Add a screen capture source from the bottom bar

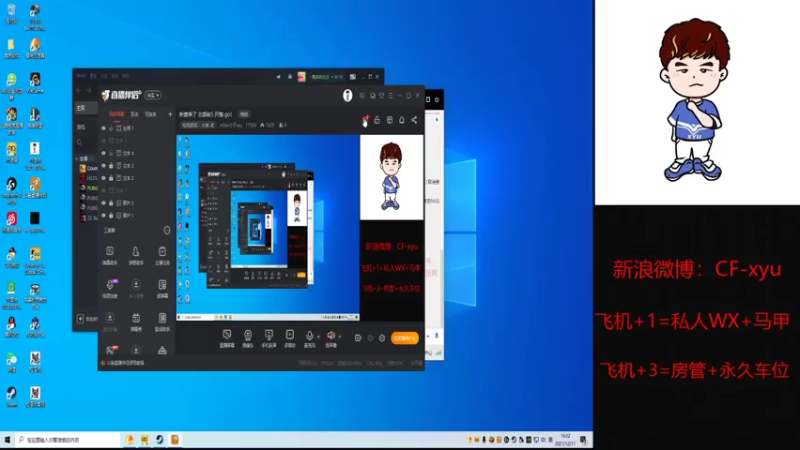tap(227, 338)
